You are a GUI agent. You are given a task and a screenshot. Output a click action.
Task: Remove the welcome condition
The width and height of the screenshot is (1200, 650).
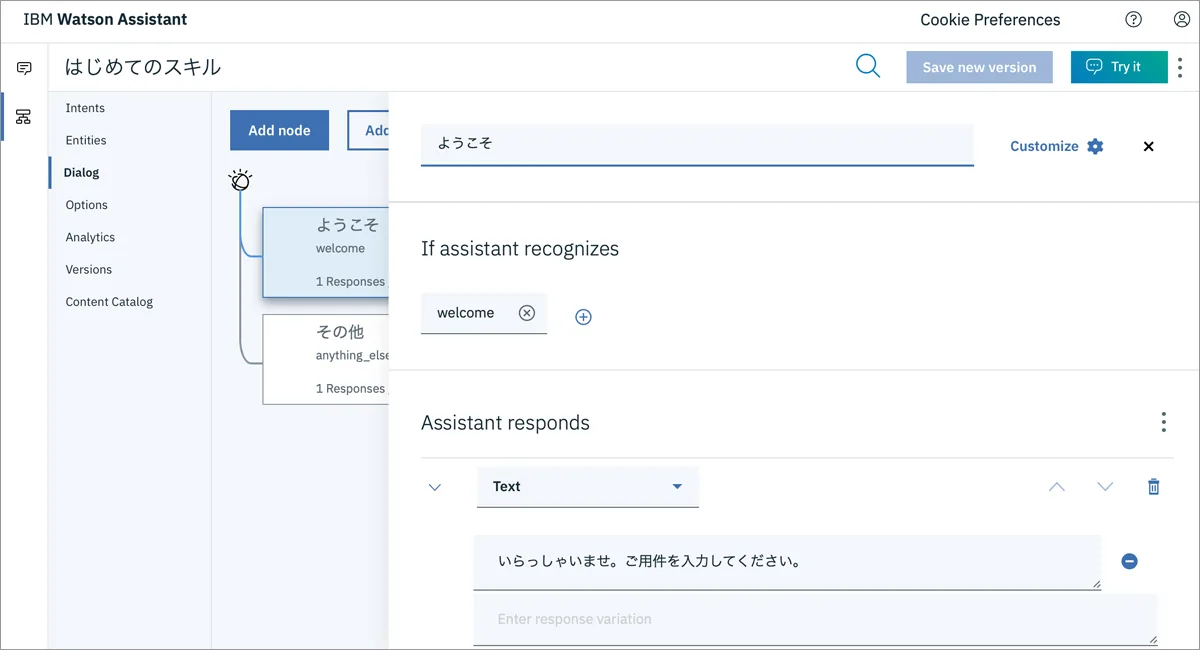click(527, 313)
